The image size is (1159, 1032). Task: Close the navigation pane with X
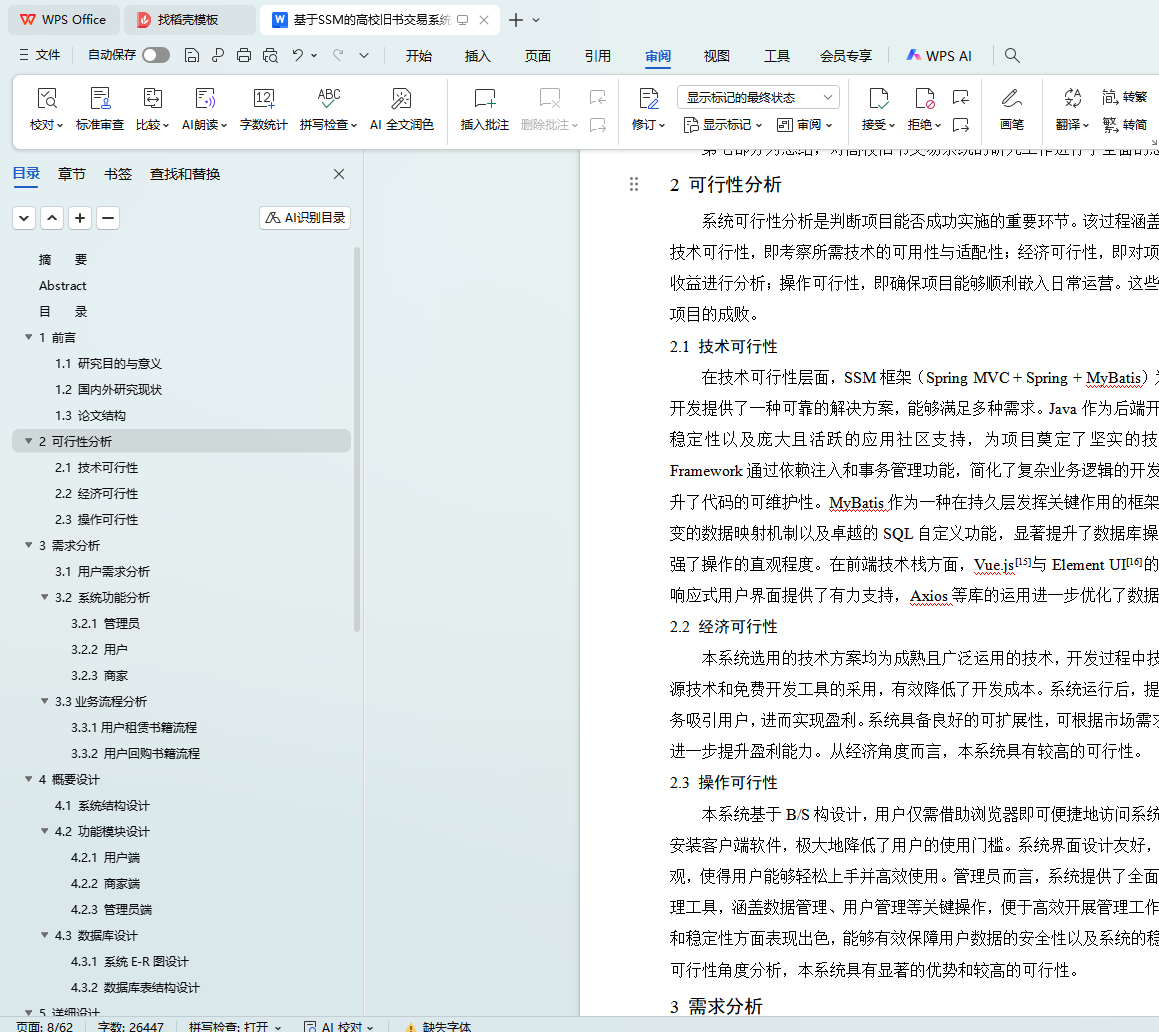[339, 174]
